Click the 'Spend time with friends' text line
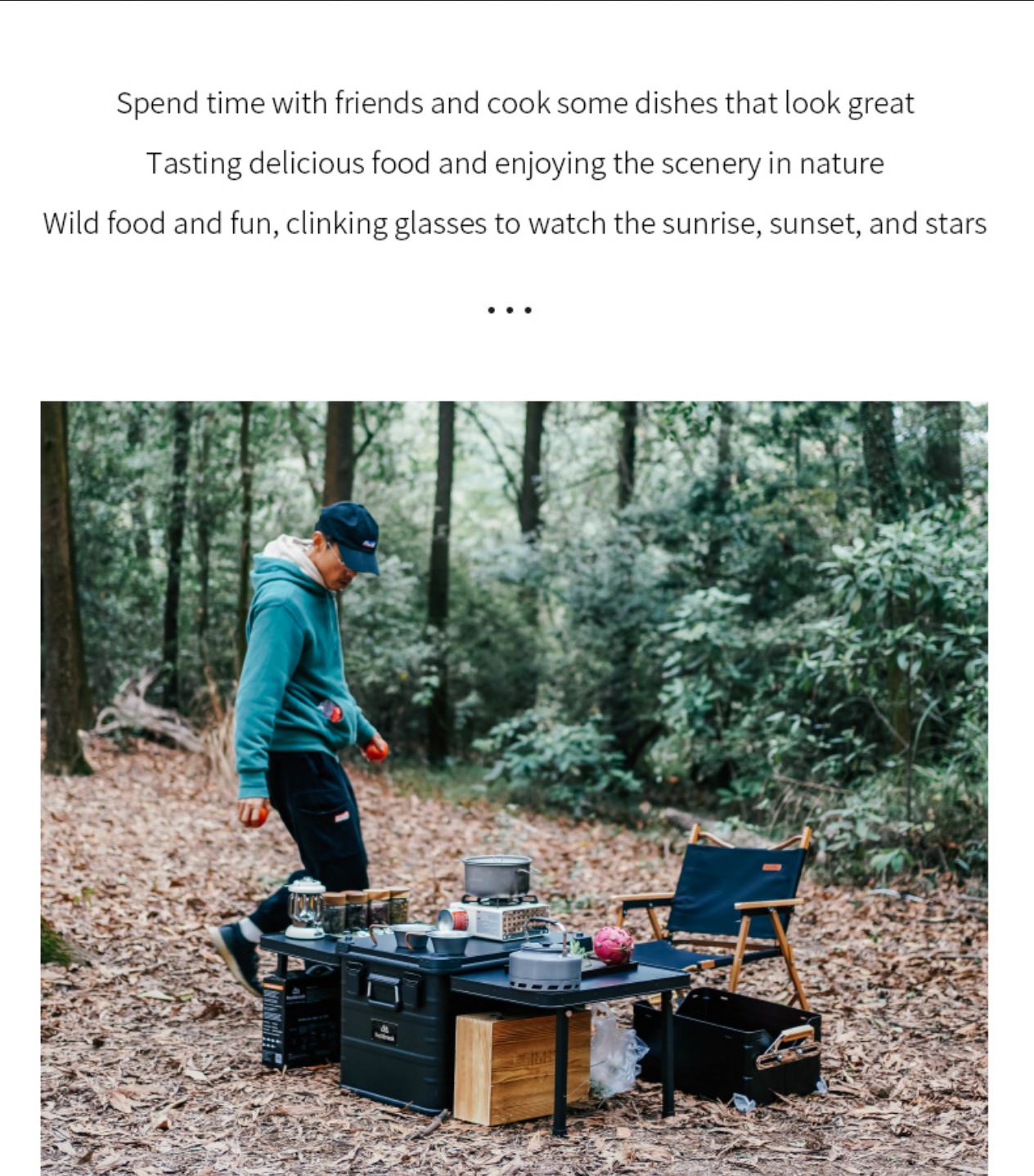The image size is (1034, 1176). [x=515, y=104]
